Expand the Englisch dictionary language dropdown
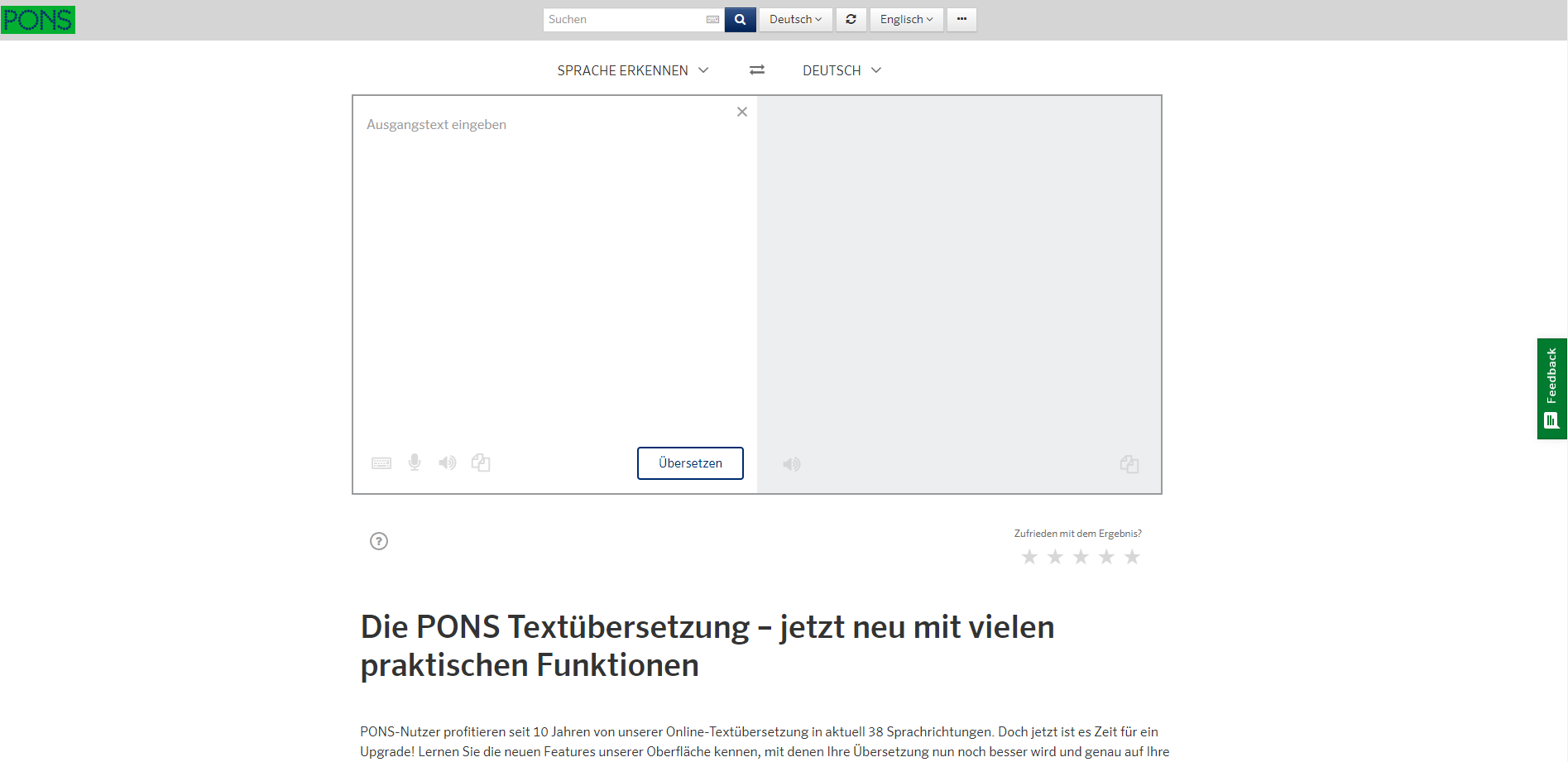This screenshot has width=1568, height=762. [x=905, y=19]
